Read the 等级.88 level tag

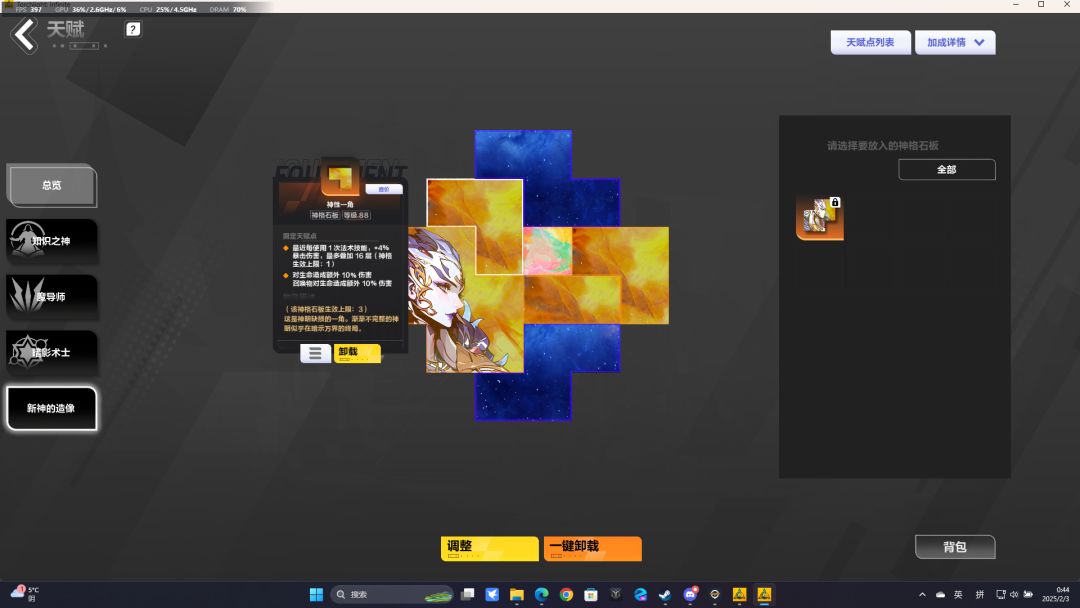(x=356, y=216)
